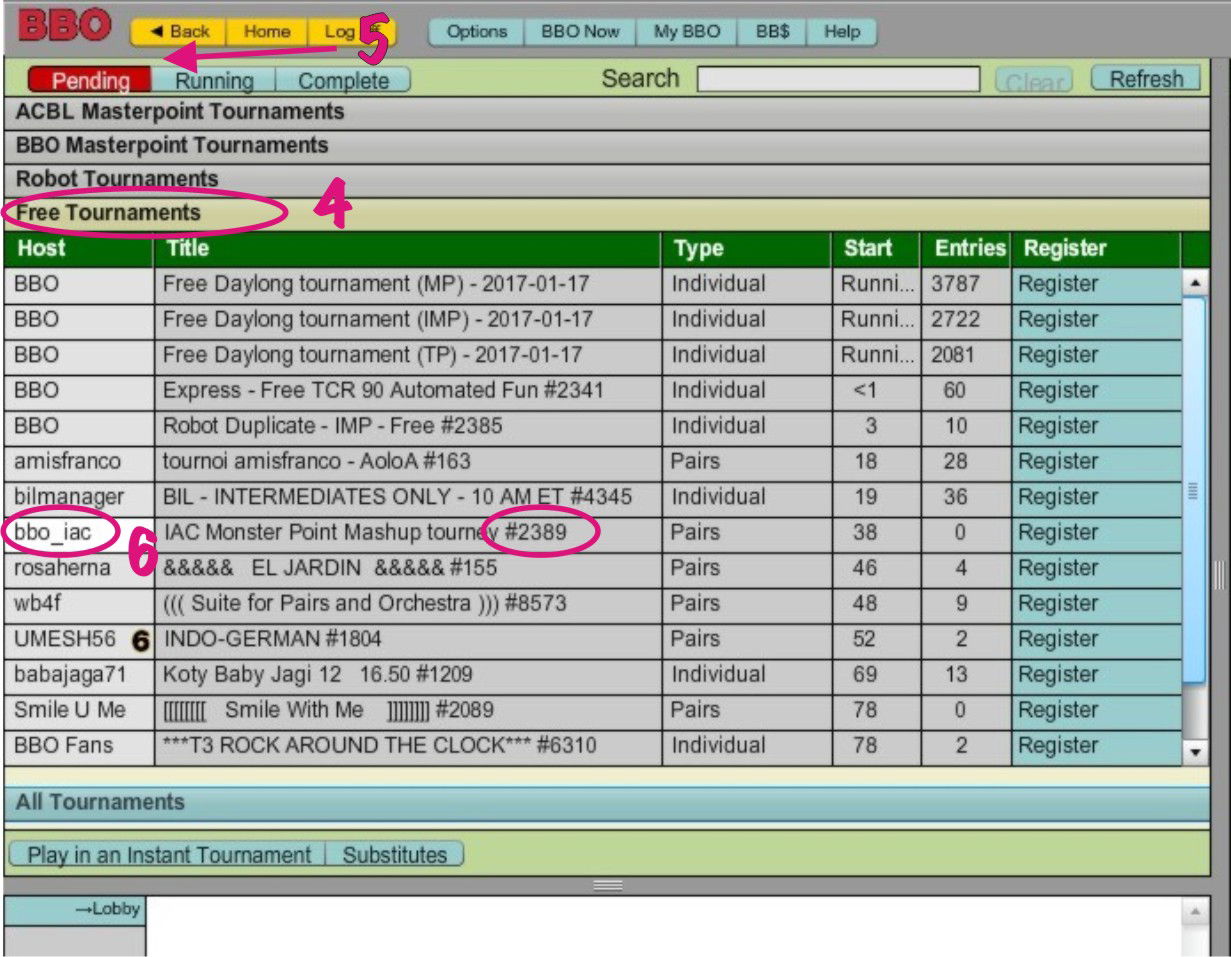Image resolution: width=1231 pixels, height=957 pixels.
Task: Select host rosaherna
Action: 79,568
